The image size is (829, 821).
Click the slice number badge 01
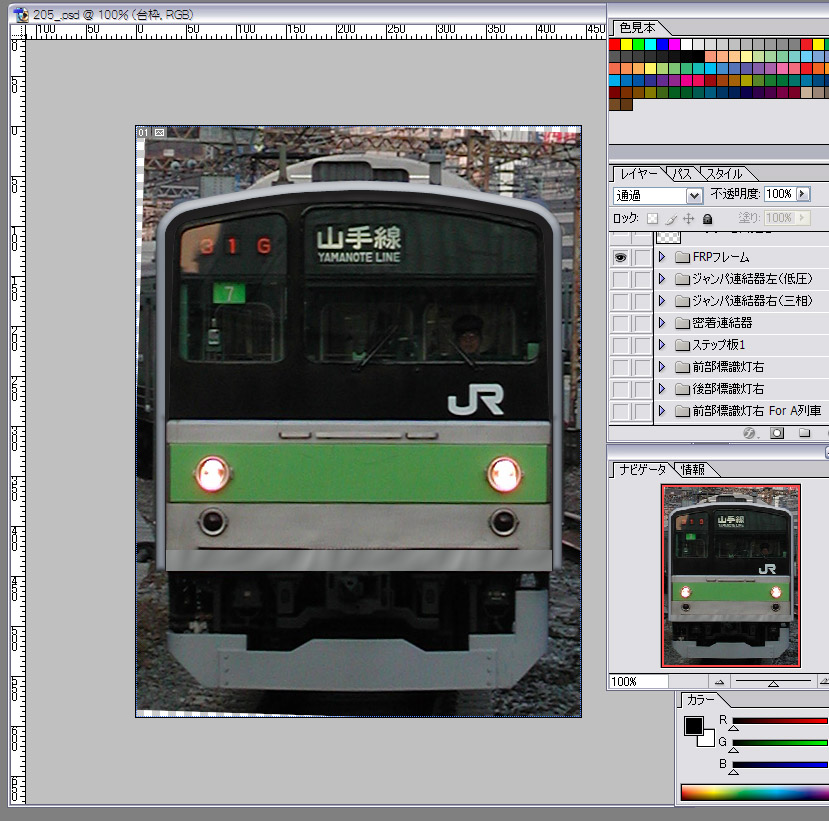click(143, 132)
